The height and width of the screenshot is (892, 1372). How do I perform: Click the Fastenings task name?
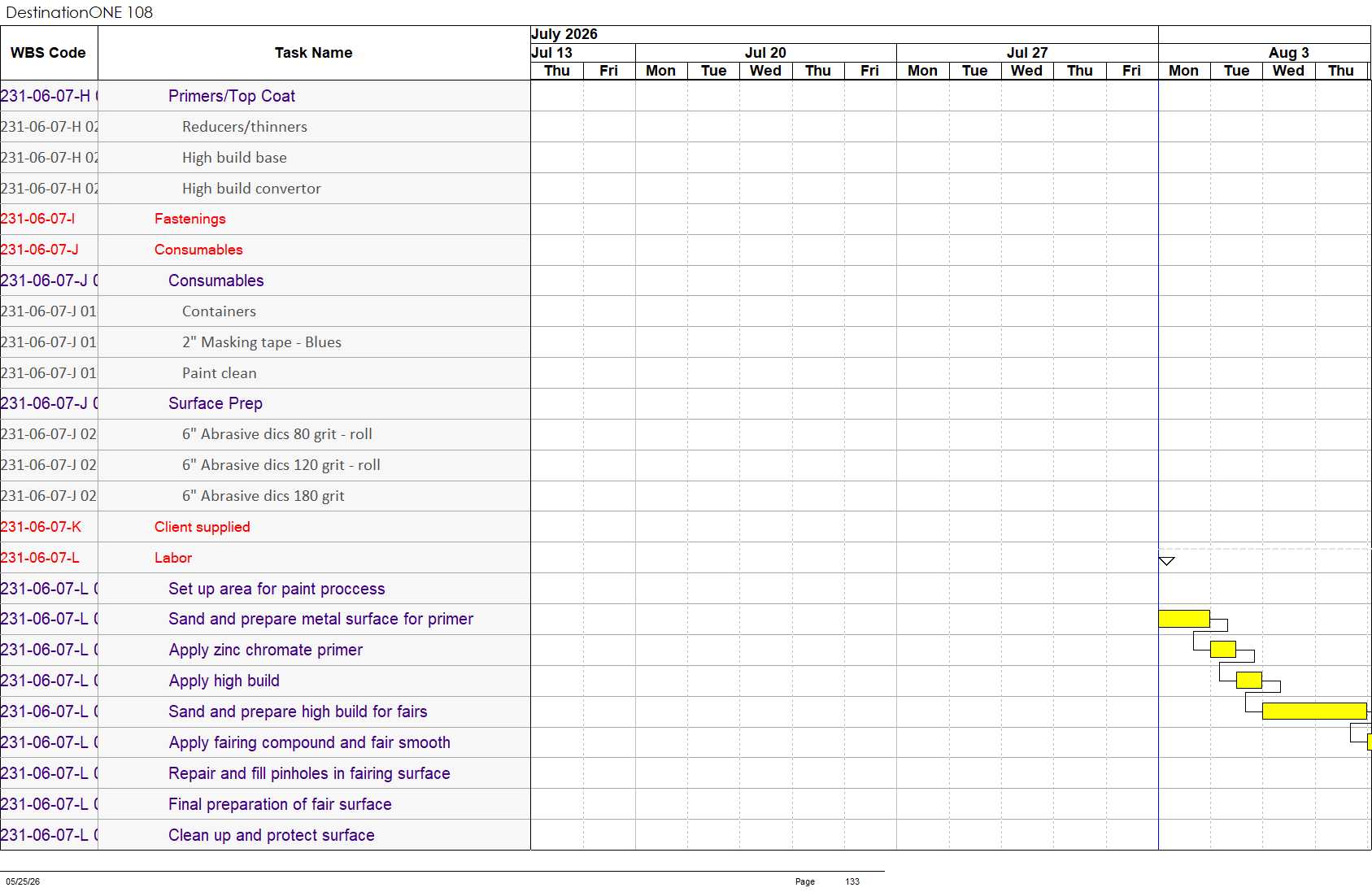[190, 219]
